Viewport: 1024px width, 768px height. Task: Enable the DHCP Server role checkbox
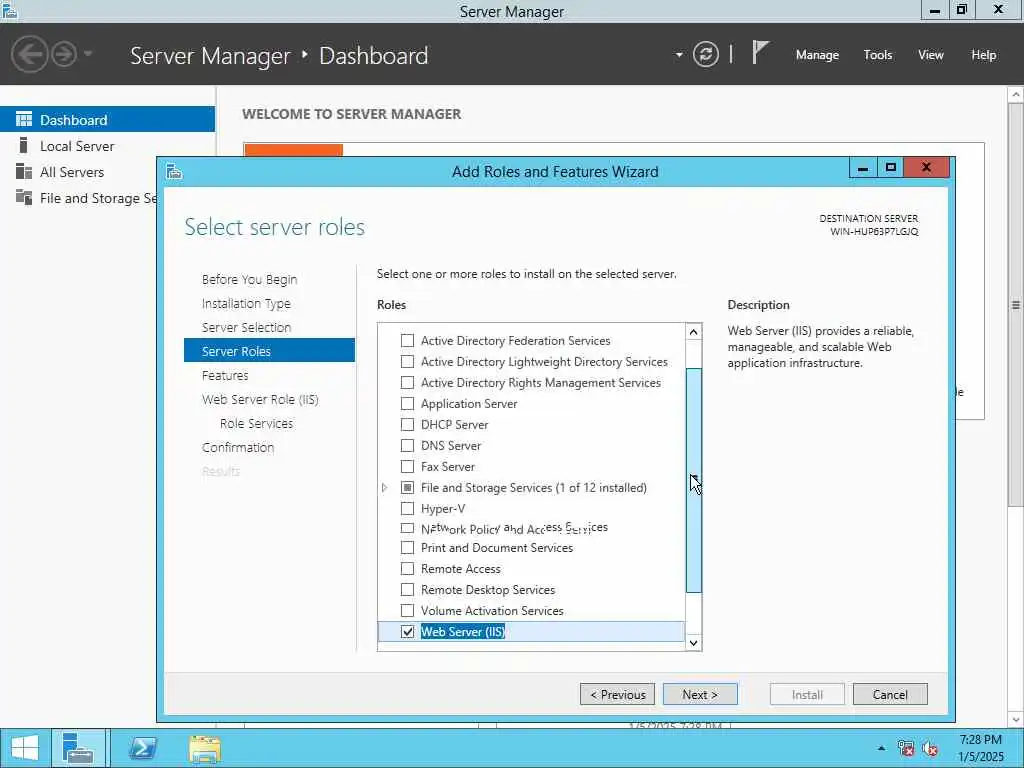[408, 424]
